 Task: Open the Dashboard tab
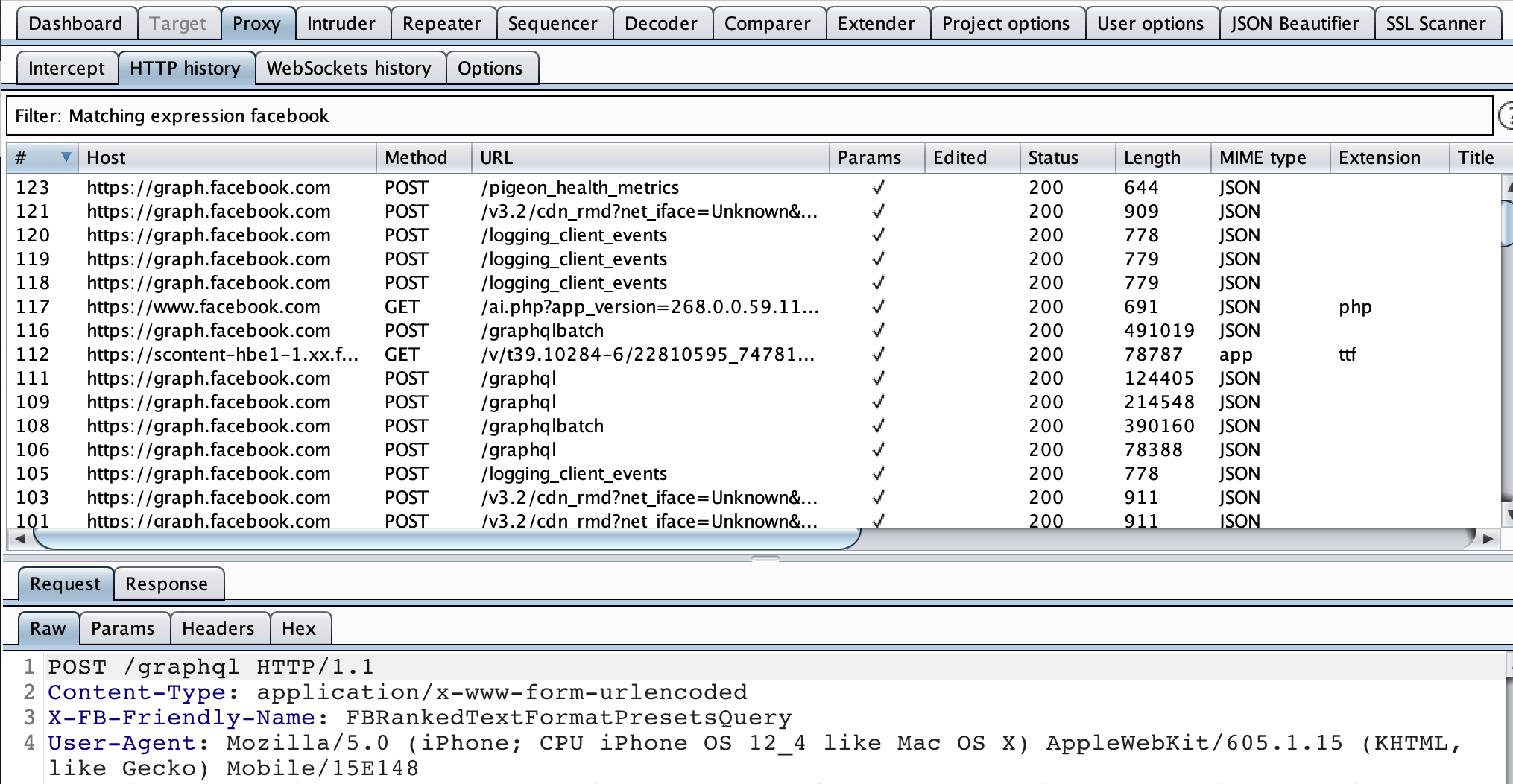tap(75, 23)
